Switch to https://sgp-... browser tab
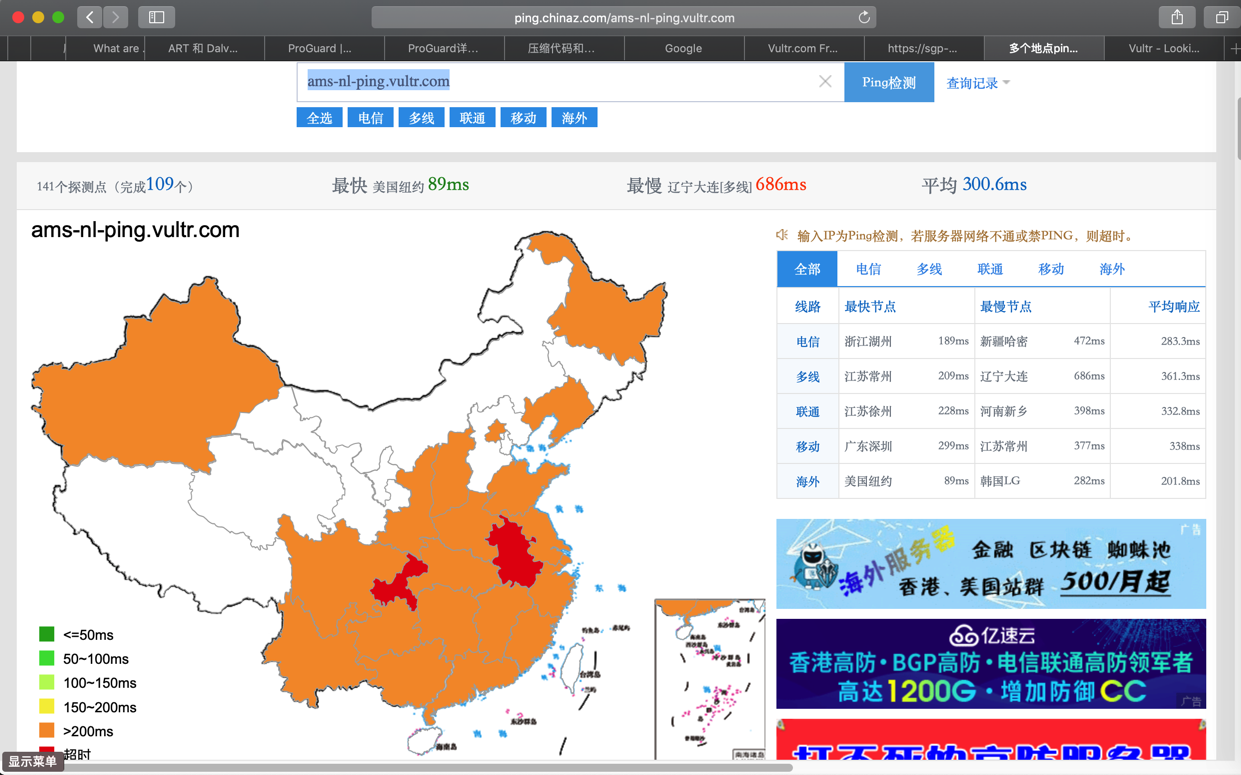 tap(922, 48)
